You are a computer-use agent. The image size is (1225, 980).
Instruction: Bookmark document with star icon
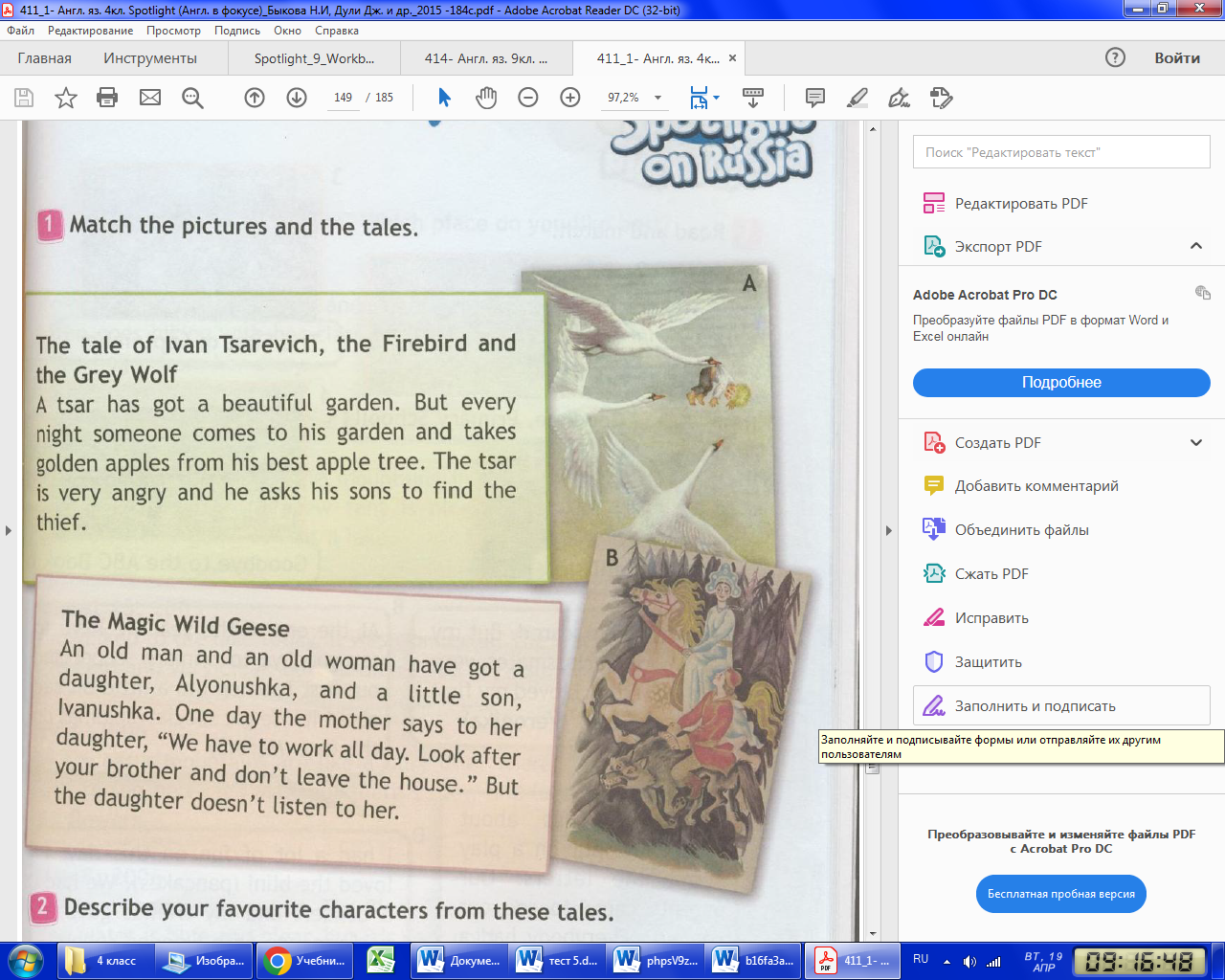tap(66, 98)
